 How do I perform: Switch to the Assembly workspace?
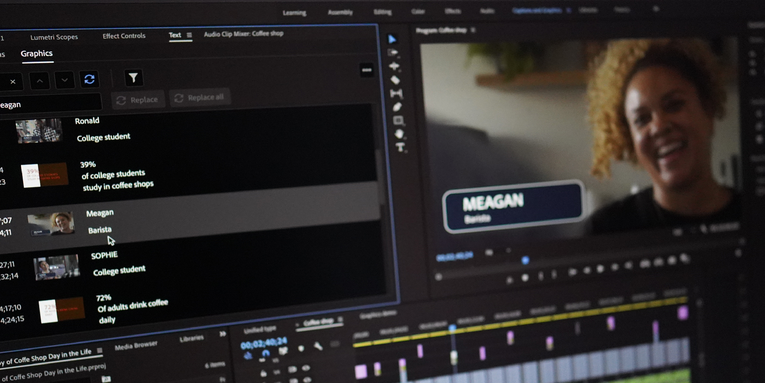coord(340,12)
